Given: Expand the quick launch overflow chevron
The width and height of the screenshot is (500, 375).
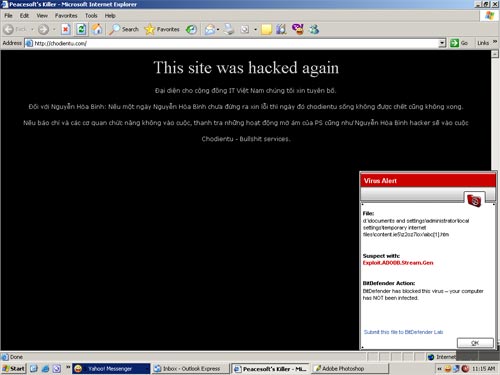Looking at the screenshot, I should (68, 367).
